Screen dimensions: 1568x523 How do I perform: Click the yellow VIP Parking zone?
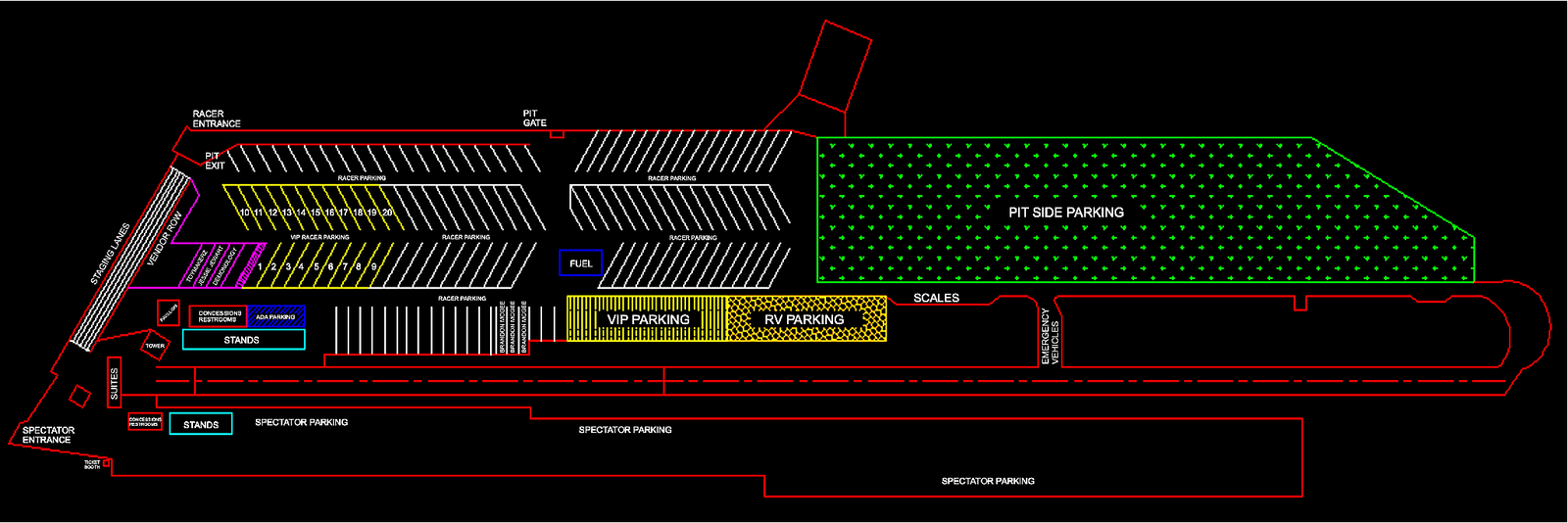[x=648, y=319]
